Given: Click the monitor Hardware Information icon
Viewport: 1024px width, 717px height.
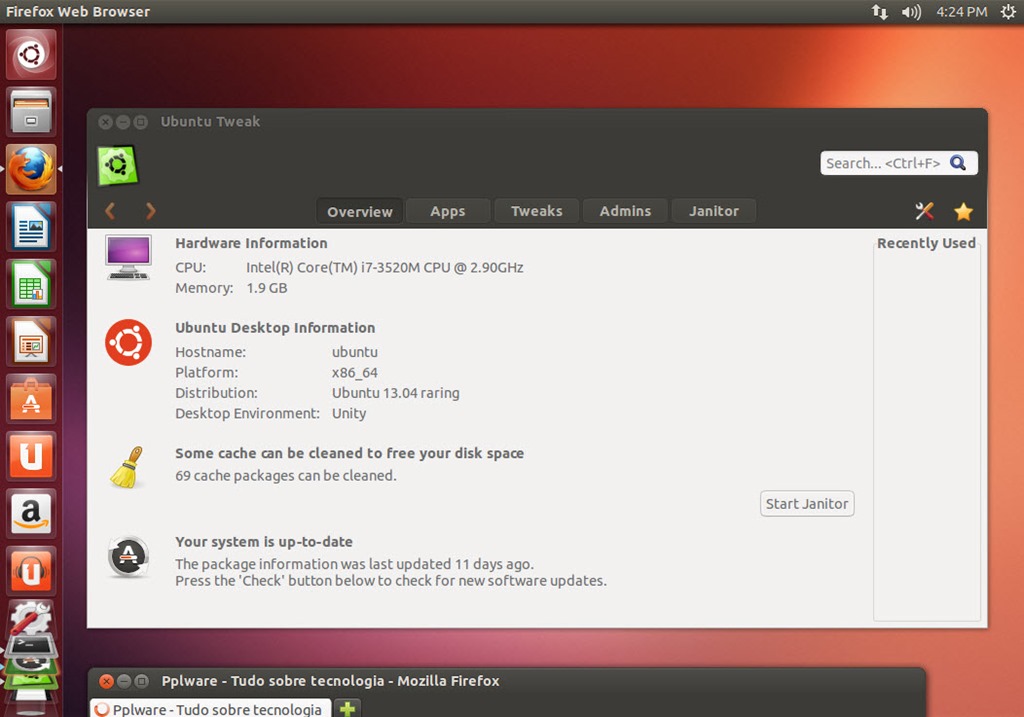Looking at the screenshot, I should click(x=129, y=257).
